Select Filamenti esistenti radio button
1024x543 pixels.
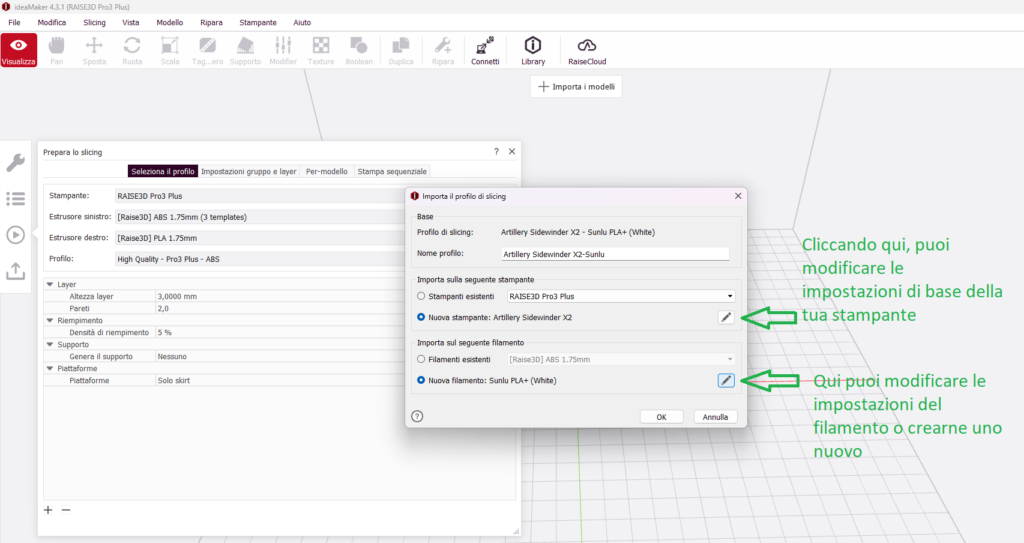pos(421,359)
